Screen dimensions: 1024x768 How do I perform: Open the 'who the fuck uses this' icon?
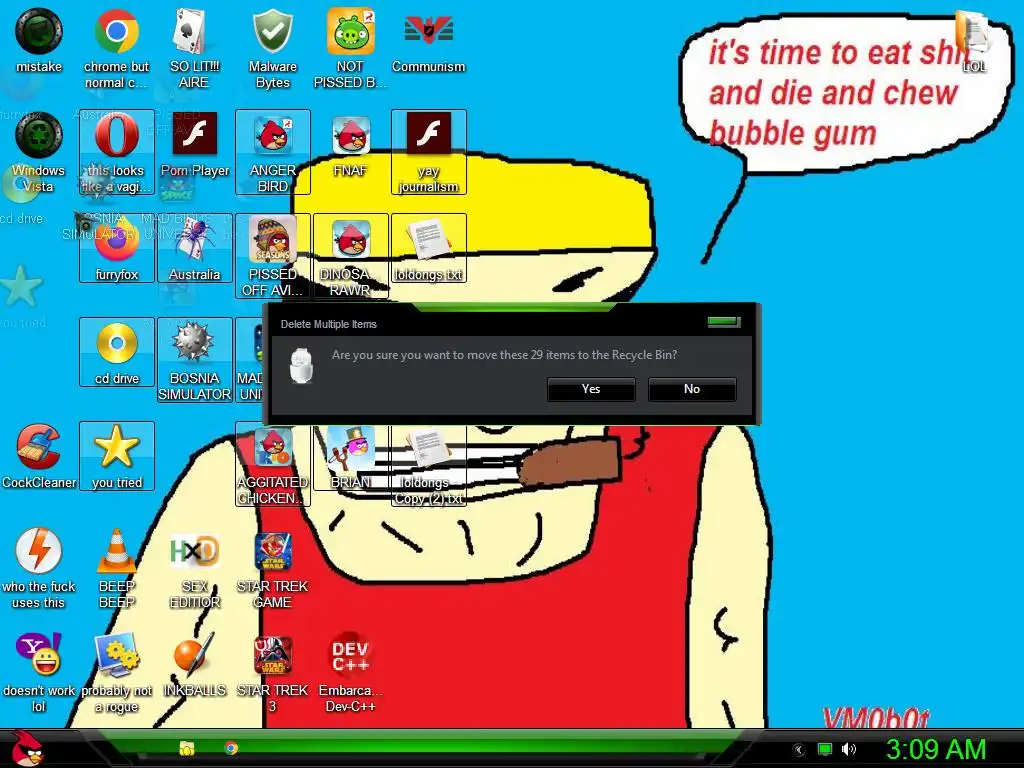39,568
